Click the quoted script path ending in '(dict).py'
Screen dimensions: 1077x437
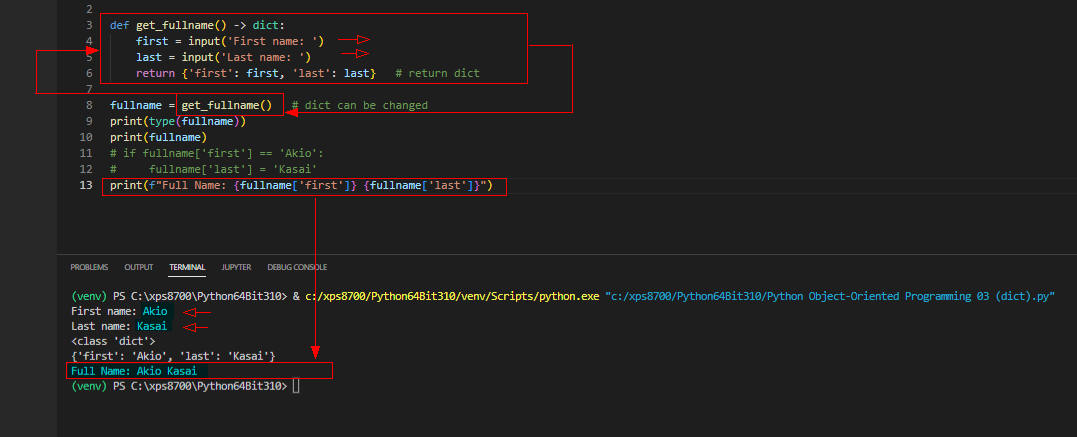pyautogui.click(x=830, y=296)
